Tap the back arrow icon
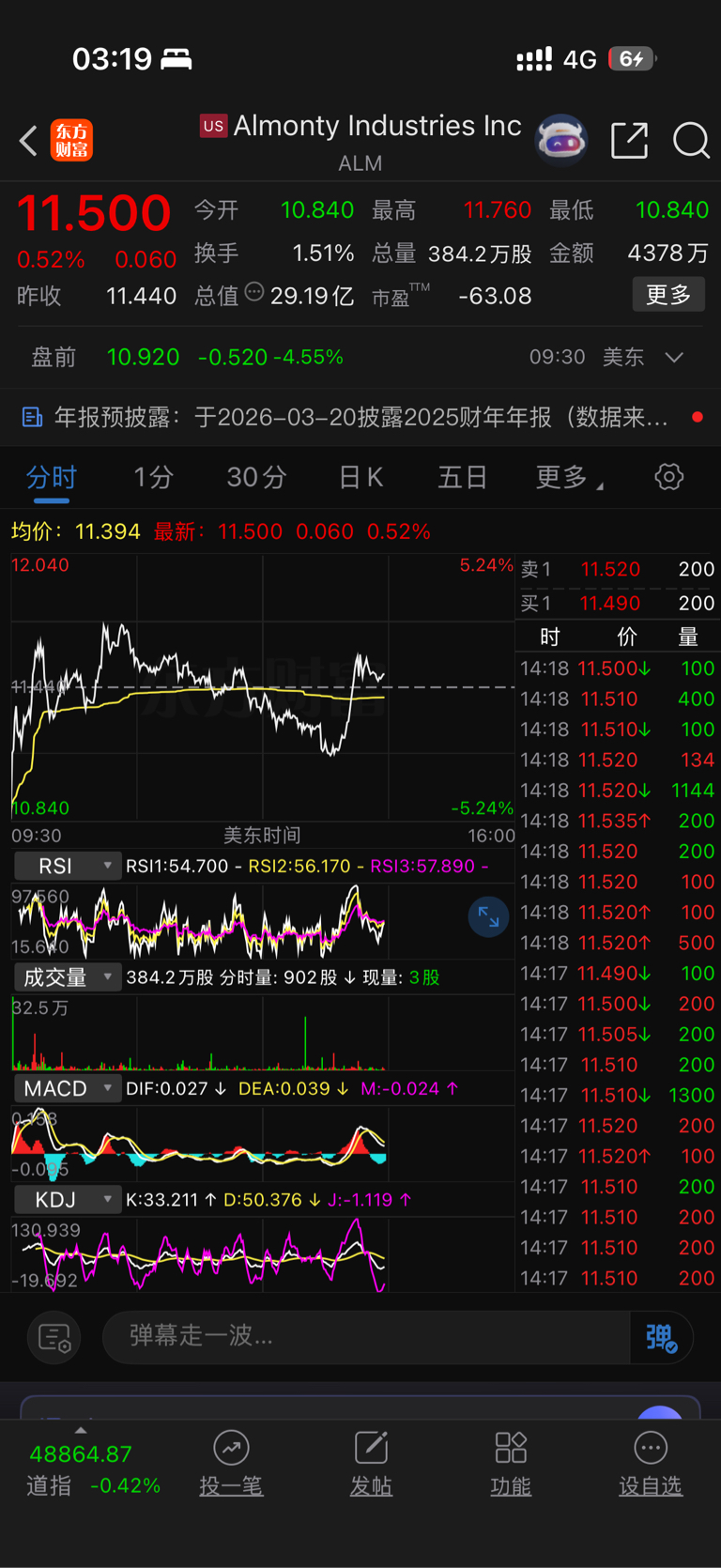The image size is (721, 1568). (x=28, y=141)
